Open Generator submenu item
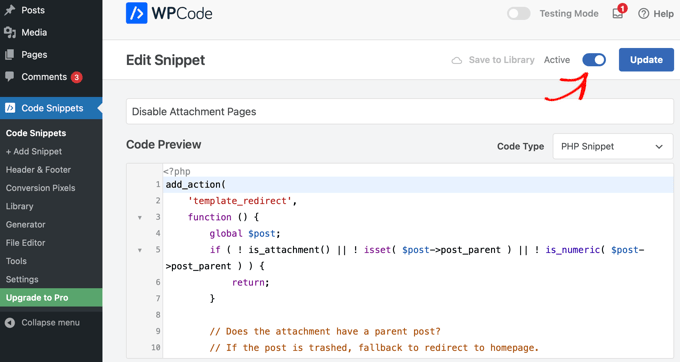 coord(26,225)
